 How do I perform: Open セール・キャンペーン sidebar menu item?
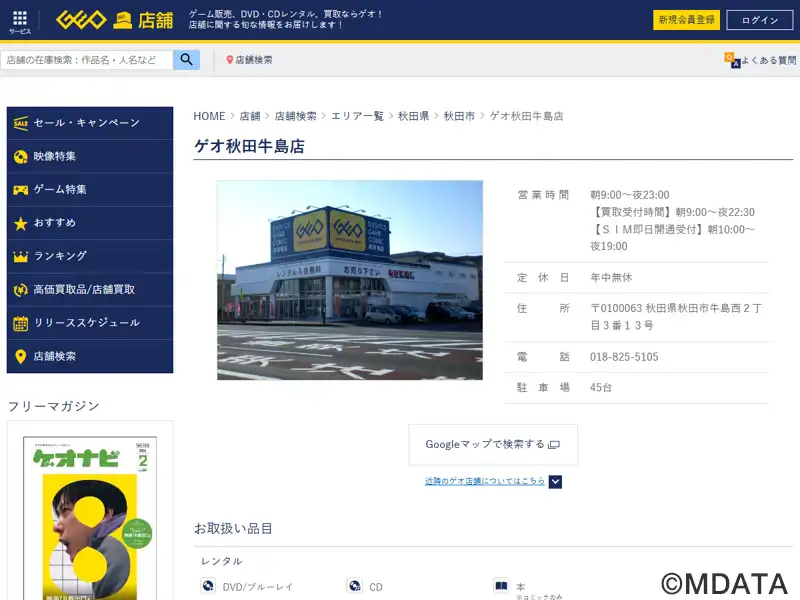pyautogui.click(x=90, y=123)
